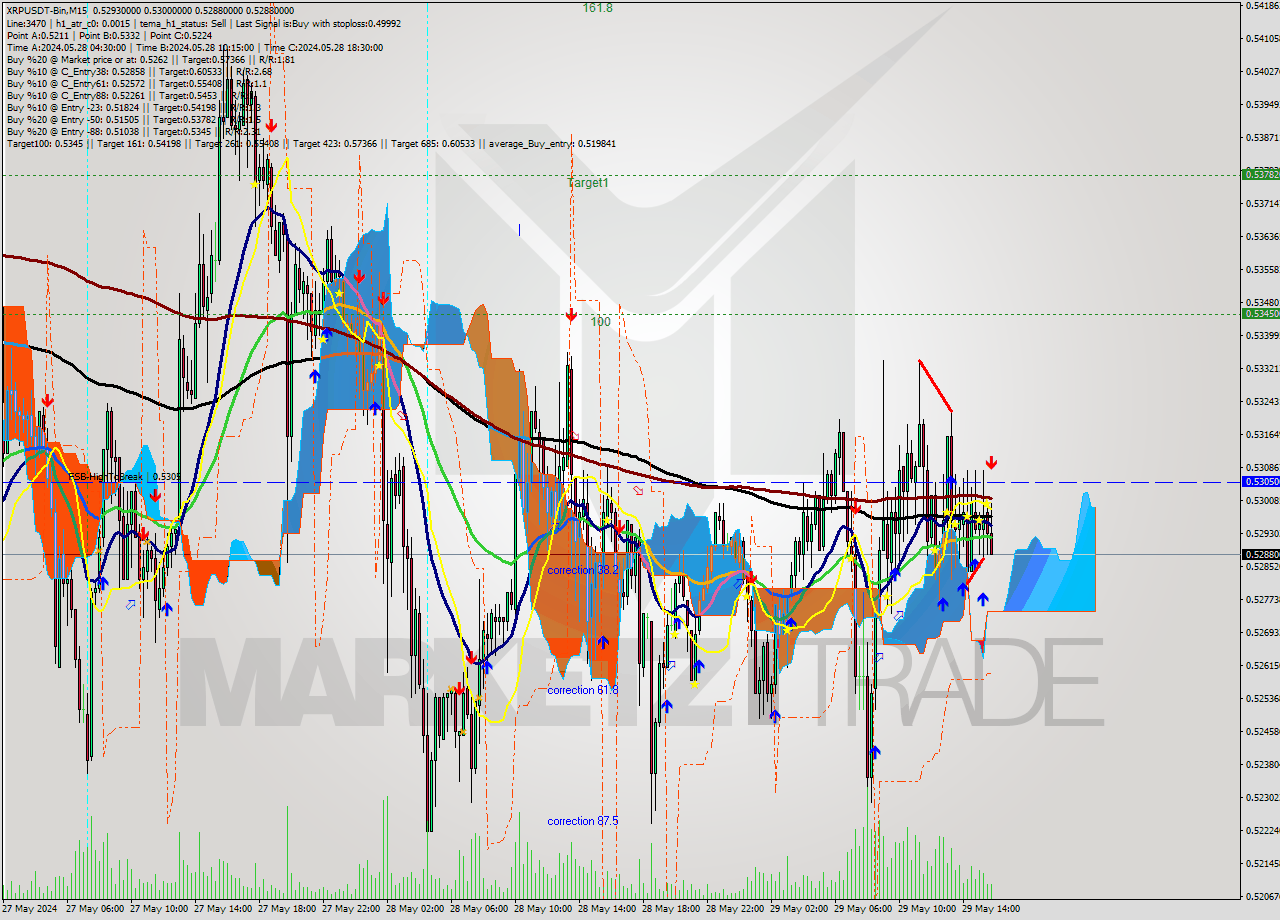This screenshot has width=1280, height=920.
Task: Click the '27 May 22:00' time label
Action: [351, 909]
